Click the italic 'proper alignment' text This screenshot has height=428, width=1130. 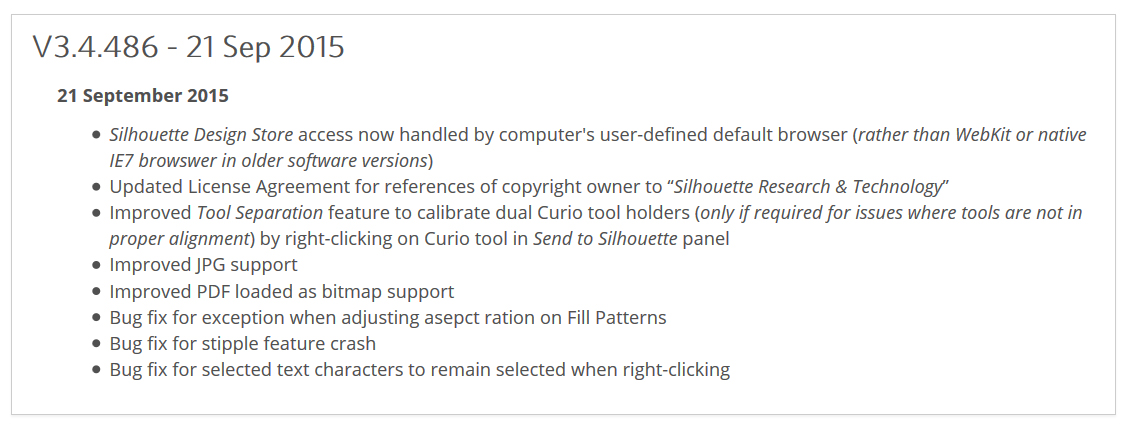pos(179,238)
